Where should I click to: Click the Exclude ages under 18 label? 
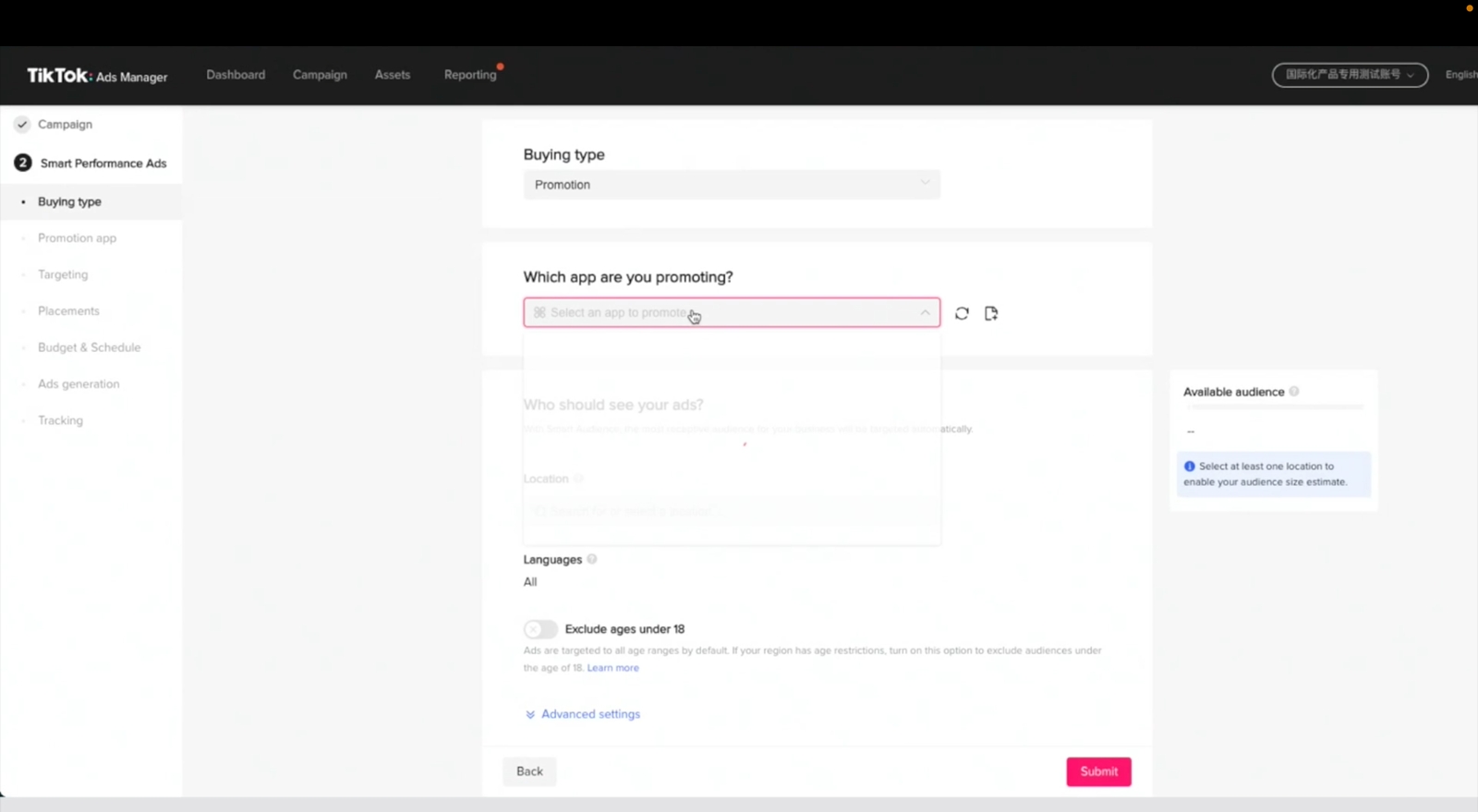point(624,629)
